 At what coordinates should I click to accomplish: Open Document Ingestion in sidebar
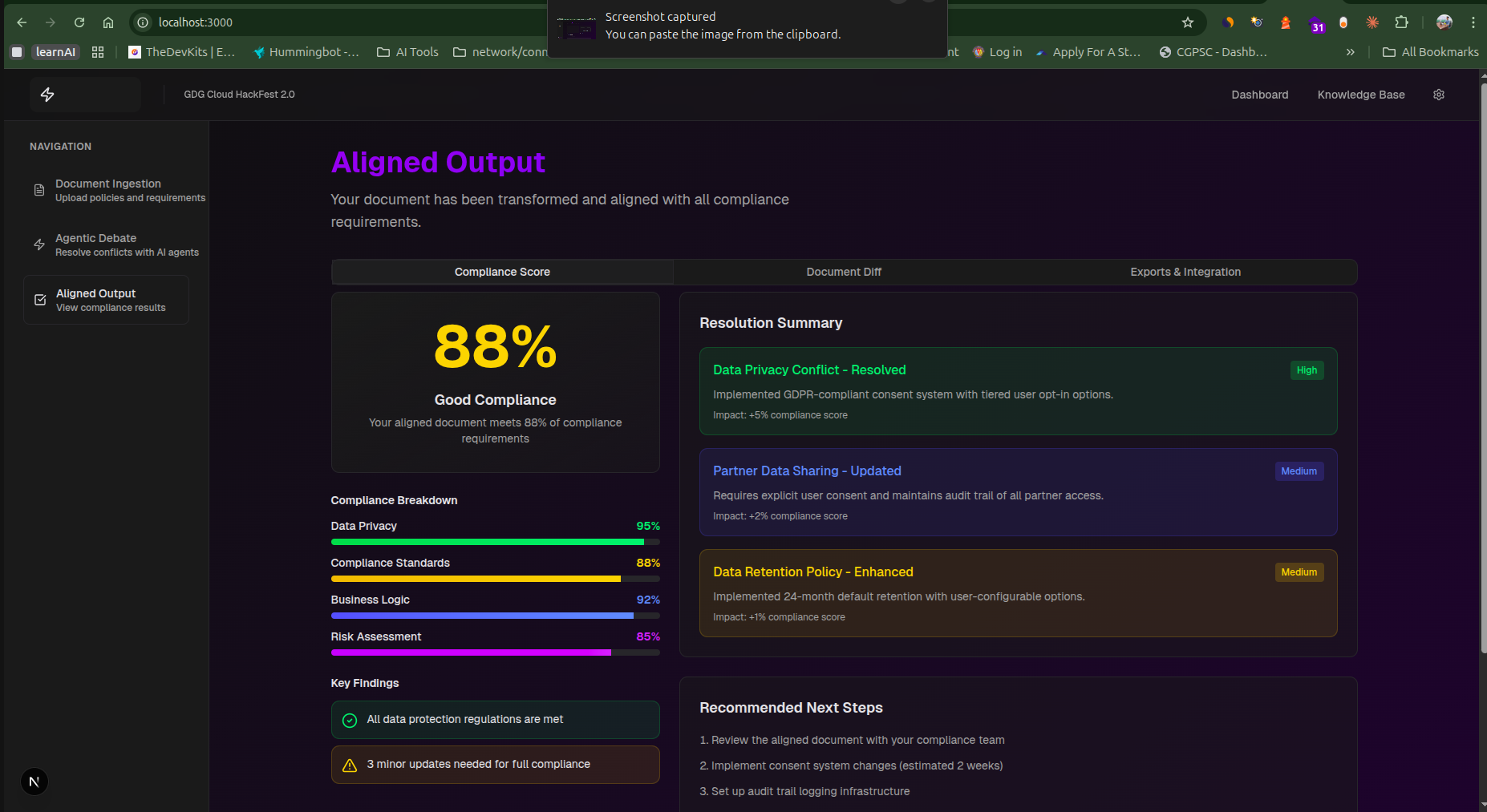tap(108, 190)
